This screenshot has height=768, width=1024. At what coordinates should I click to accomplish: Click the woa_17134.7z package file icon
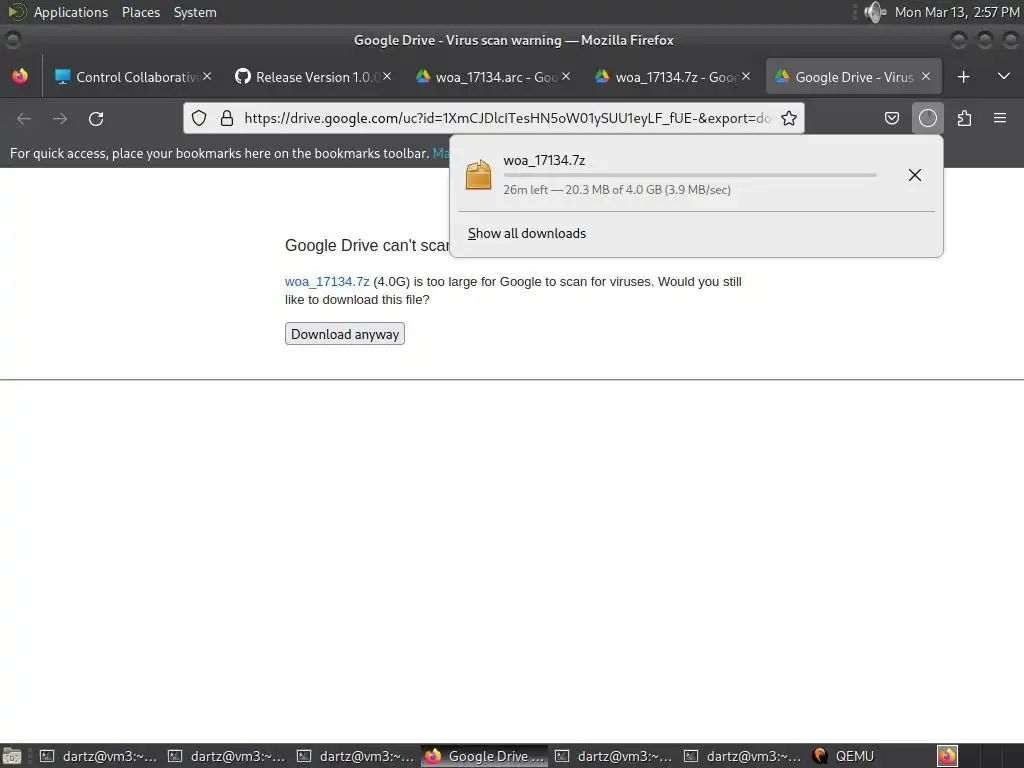pos(478,175)
